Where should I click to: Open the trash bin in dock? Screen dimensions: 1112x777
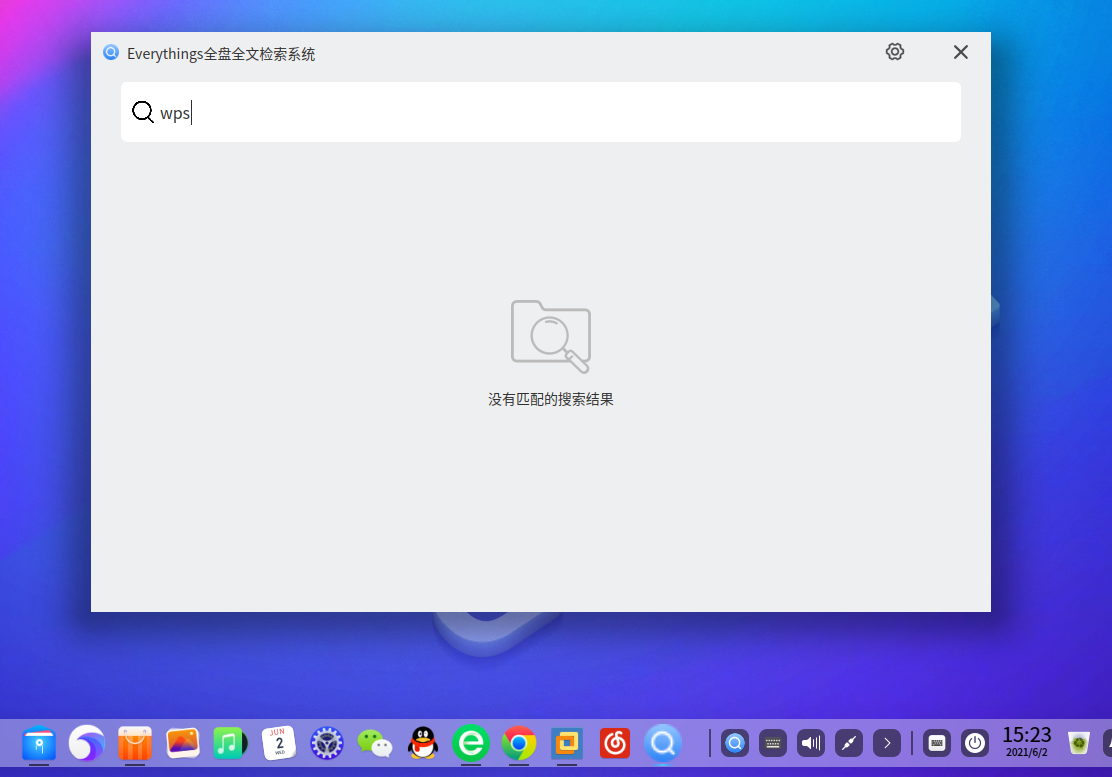pyautogui.click(x=1079, y=743)
